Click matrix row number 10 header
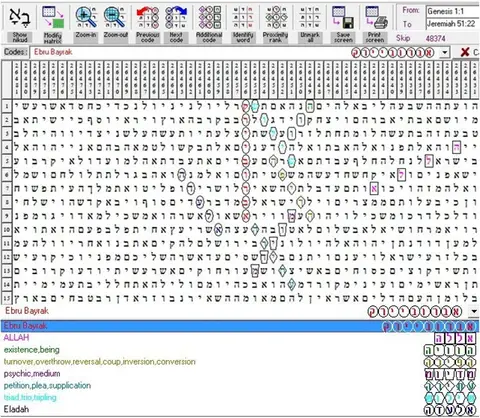Screen dimensions: 480x418 (7, 230)
